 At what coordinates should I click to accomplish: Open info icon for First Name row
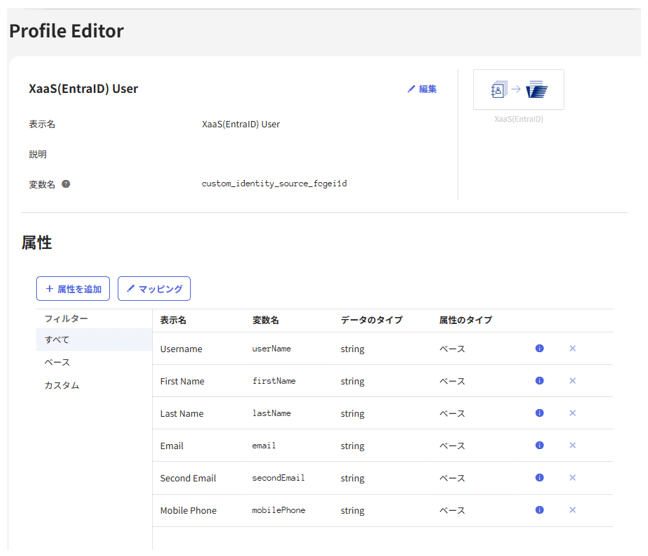pyautogui.click(x=539, y=381)
